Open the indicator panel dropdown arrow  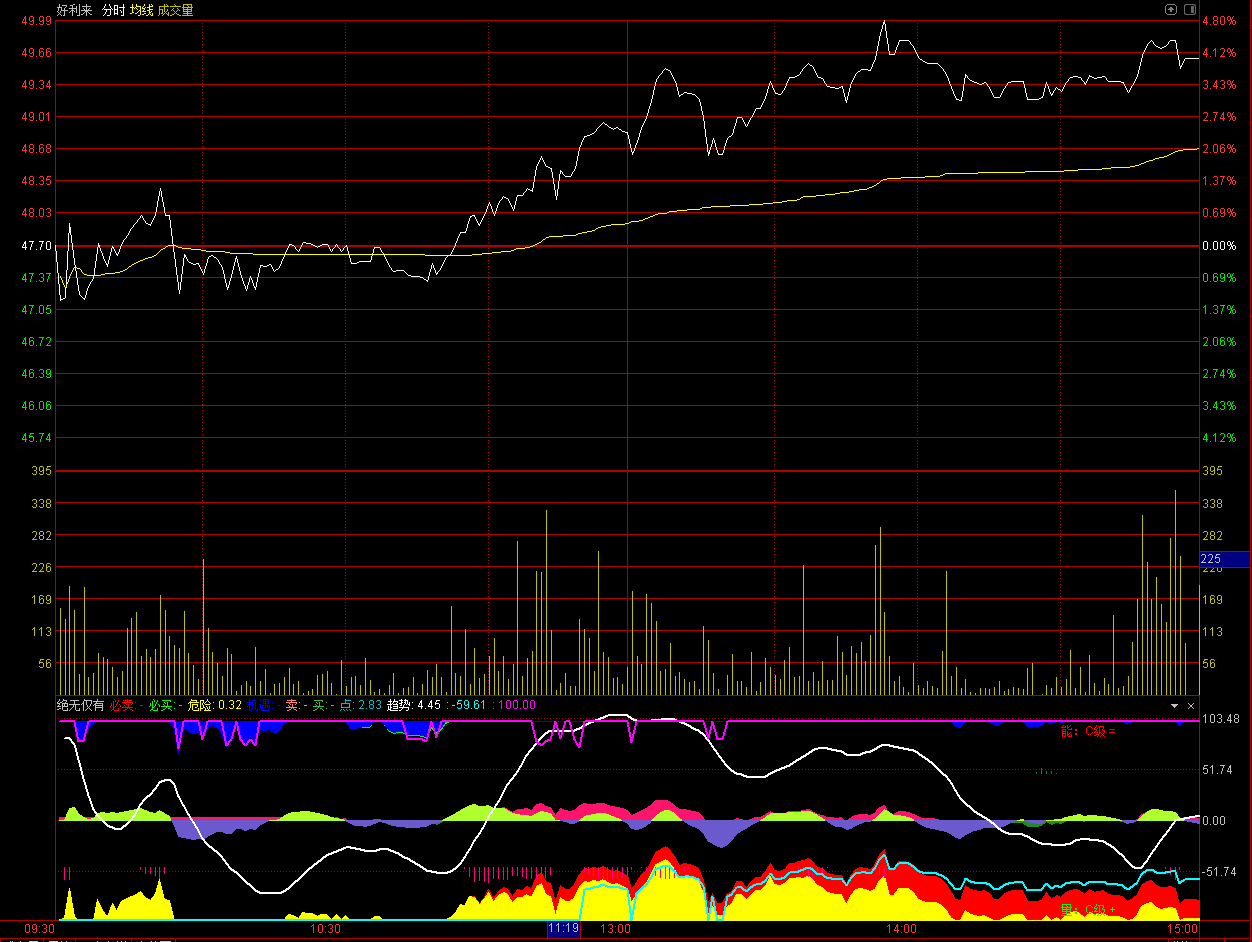[1175, 706]
